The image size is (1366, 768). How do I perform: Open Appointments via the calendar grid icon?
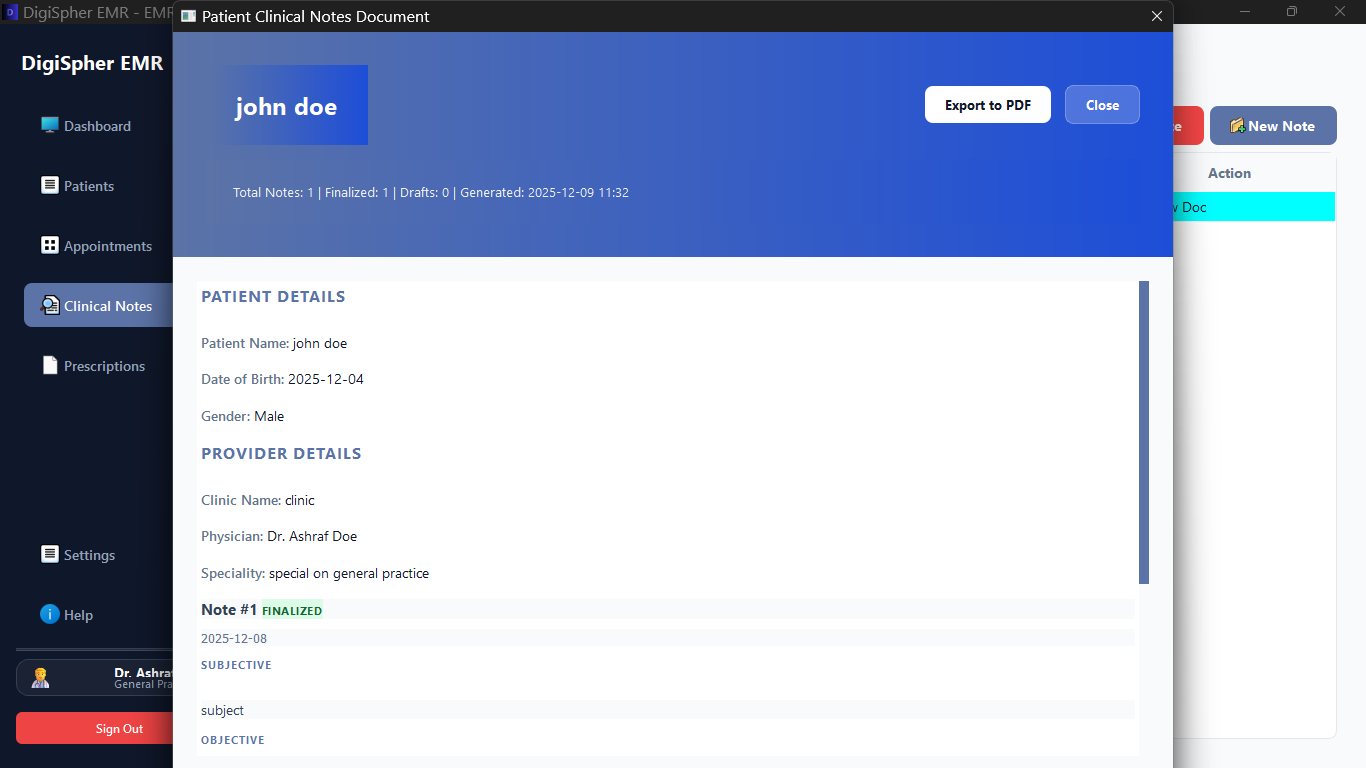[48, 245]
